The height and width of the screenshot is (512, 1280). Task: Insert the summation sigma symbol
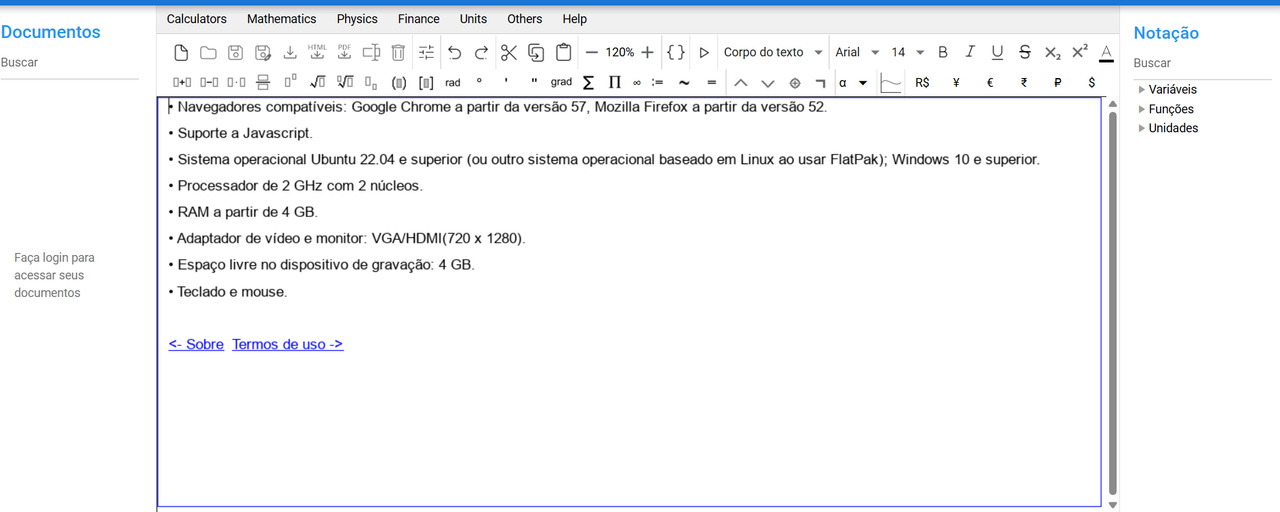point(588,83)
